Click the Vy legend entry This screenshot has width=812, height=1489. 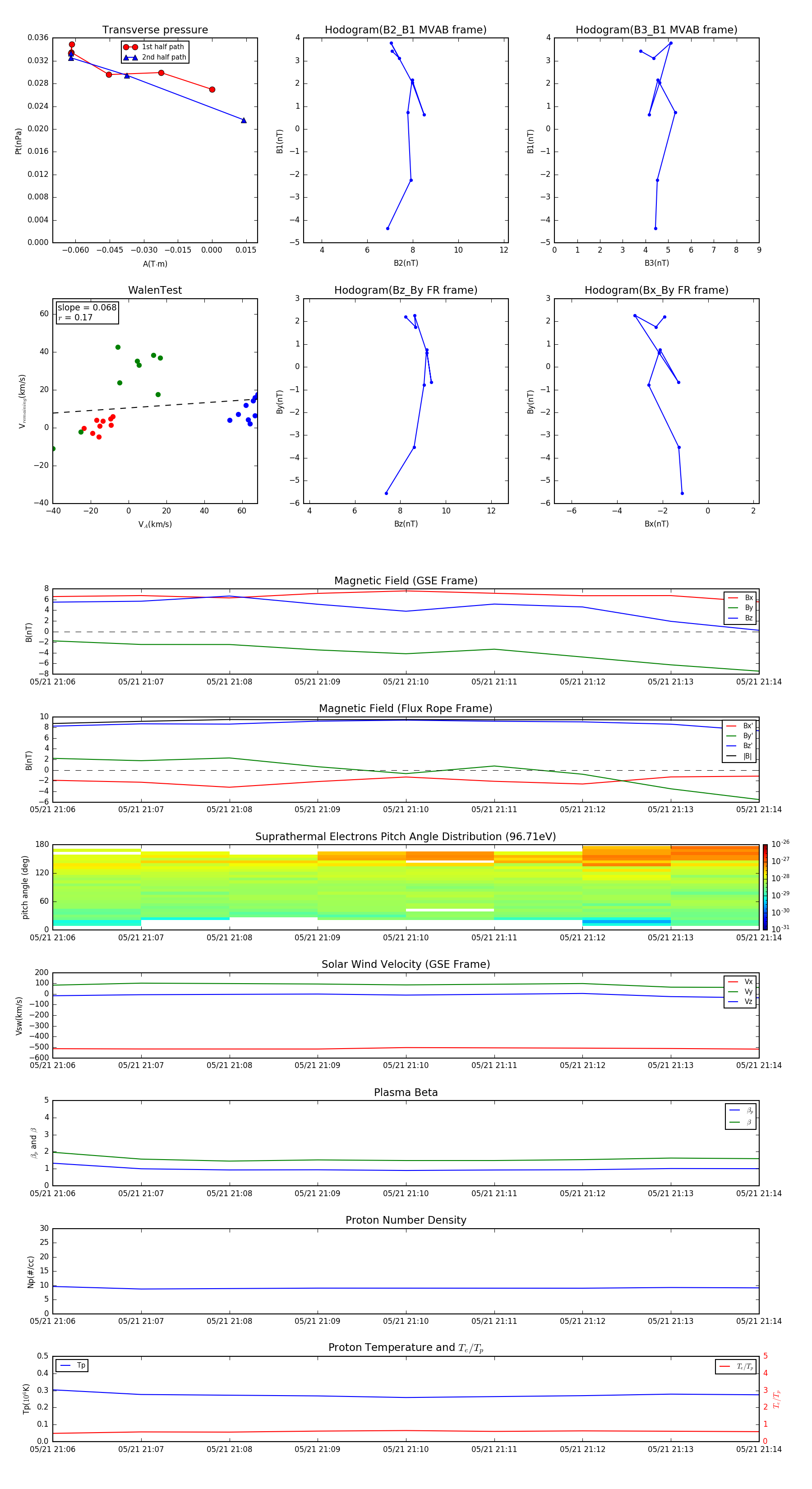click(x=740, y=991)
